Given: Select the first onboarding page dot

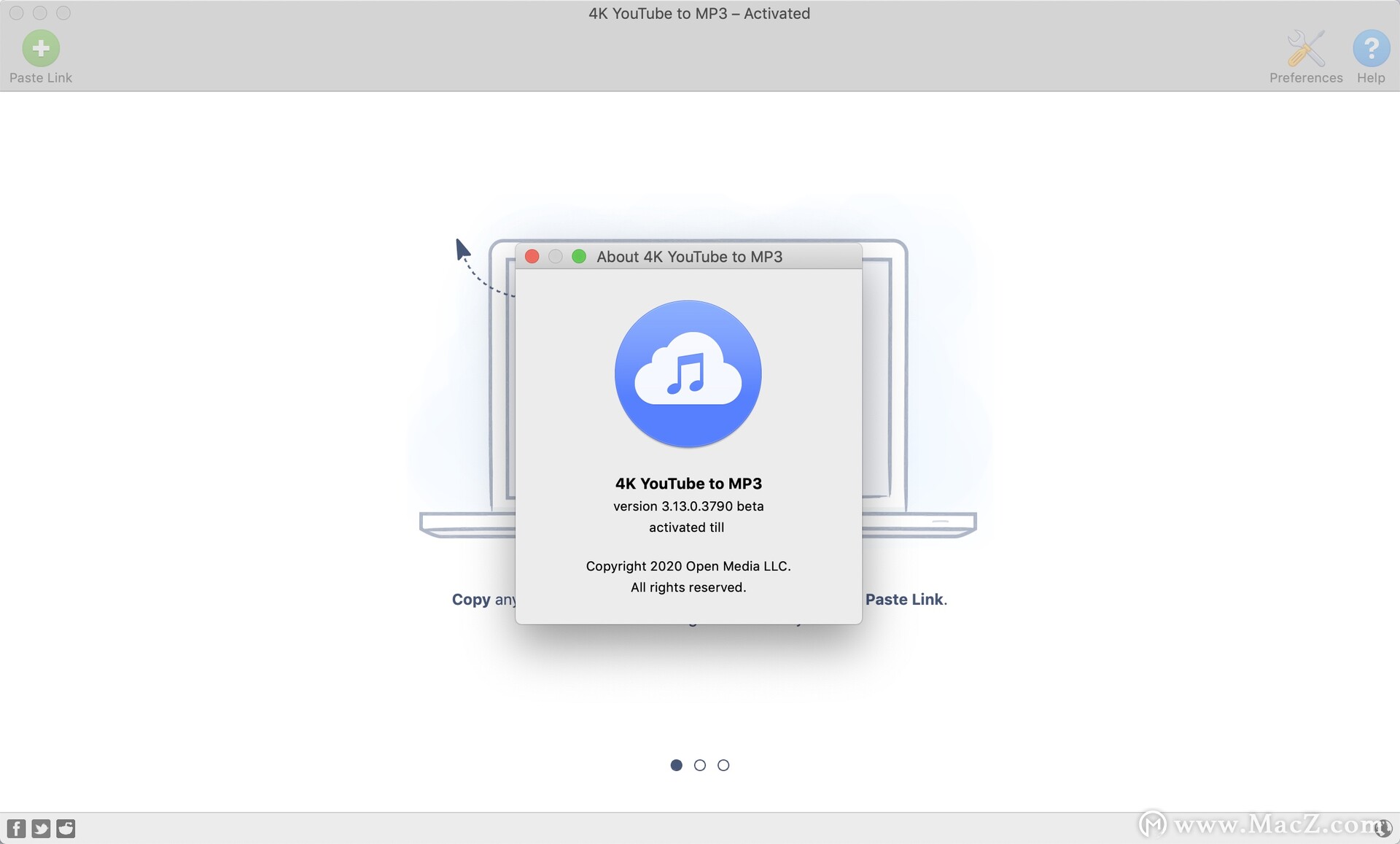Looking at the screenshot, I should pyautogui.click(x=677, y=765).
